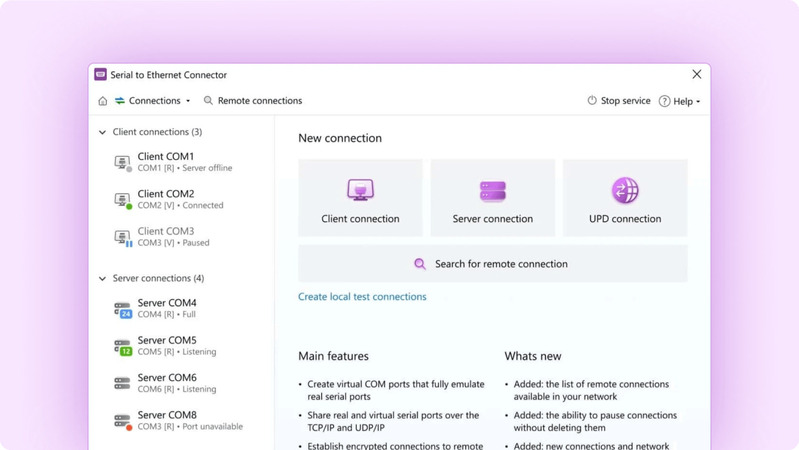Open the Remote connections view
The width and height of the screenshot is (799, 450).
point(252,101)
